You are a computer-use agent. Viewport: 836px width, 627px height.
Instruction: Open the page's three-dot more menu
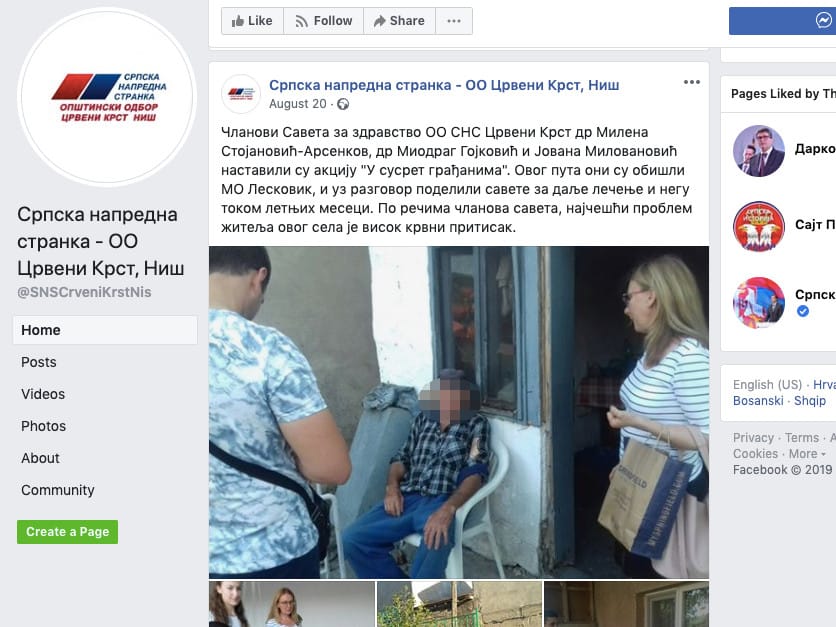454,21
